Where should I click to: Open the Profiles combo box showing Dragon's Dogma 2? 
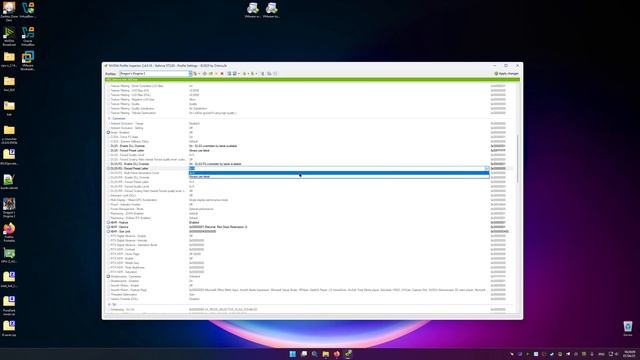coord(156,73)
